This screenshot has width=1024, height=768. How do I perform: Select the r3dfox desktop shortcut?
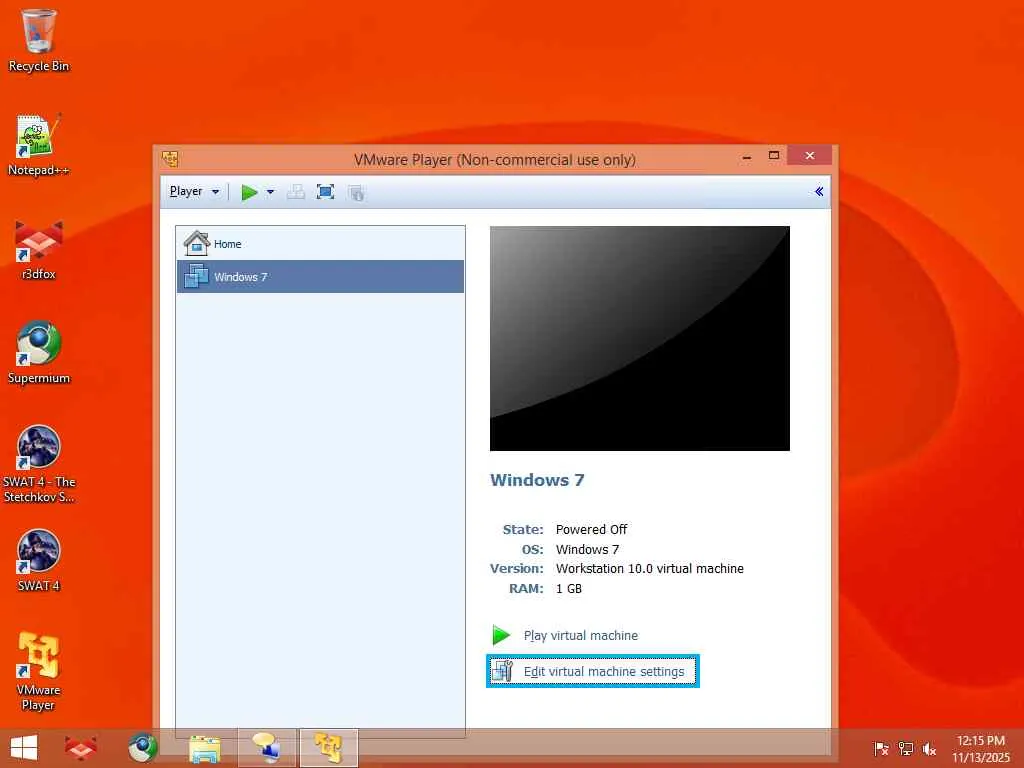(x=39, y=249)
